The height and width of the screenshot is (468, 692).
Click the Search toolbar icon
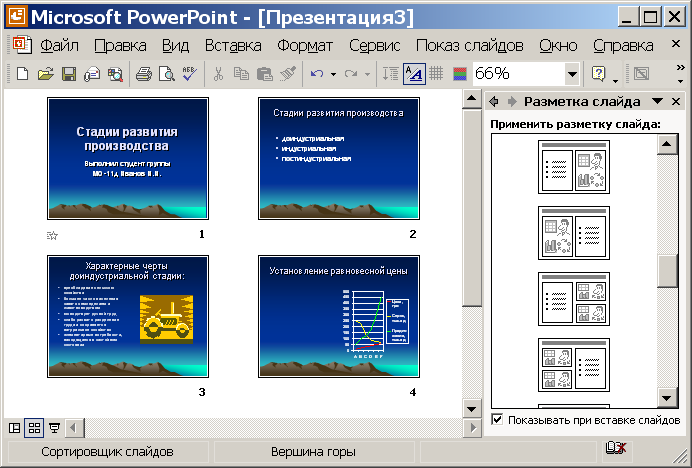click(115, 74)
